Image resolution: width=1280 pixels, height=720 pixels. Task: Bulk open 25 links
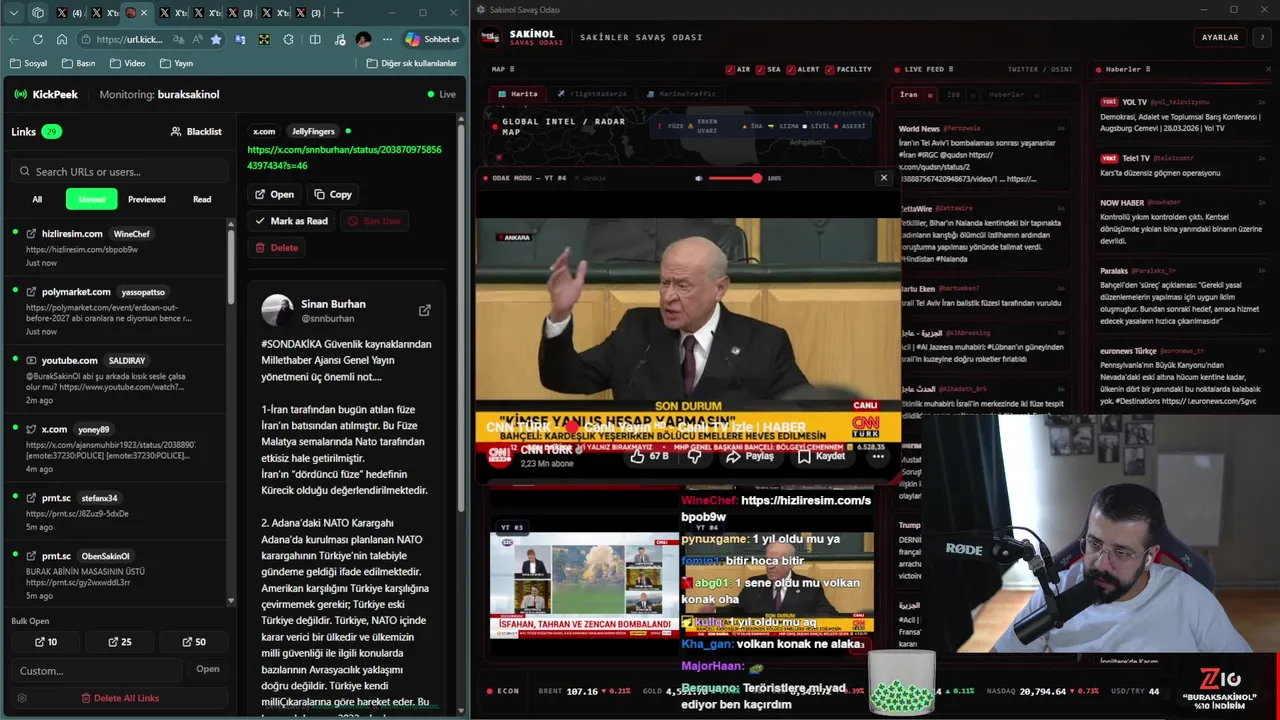pos(120,642)
